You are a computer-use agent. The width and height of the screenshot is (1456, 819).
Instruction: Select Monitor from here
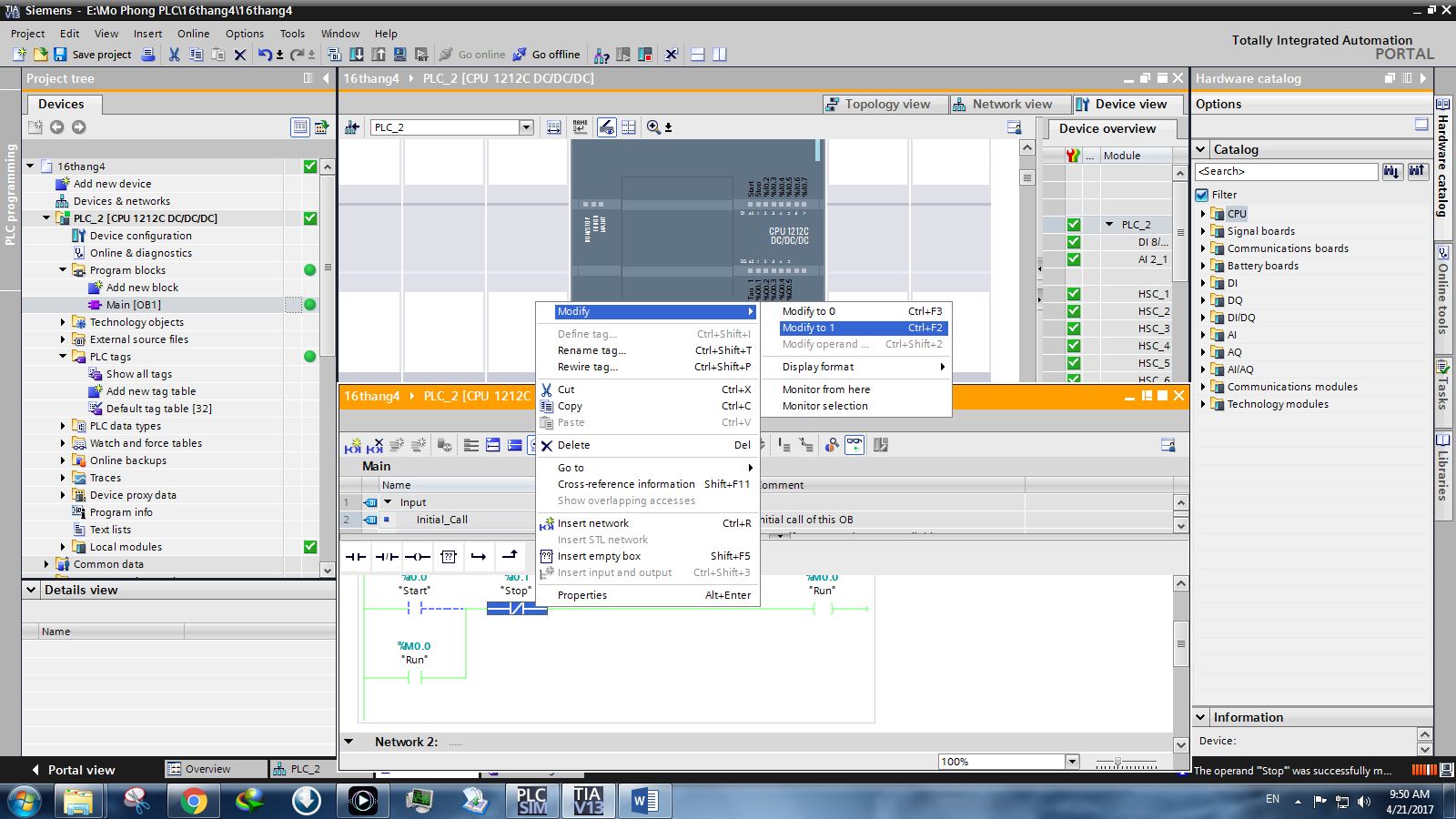pos(826,389)
